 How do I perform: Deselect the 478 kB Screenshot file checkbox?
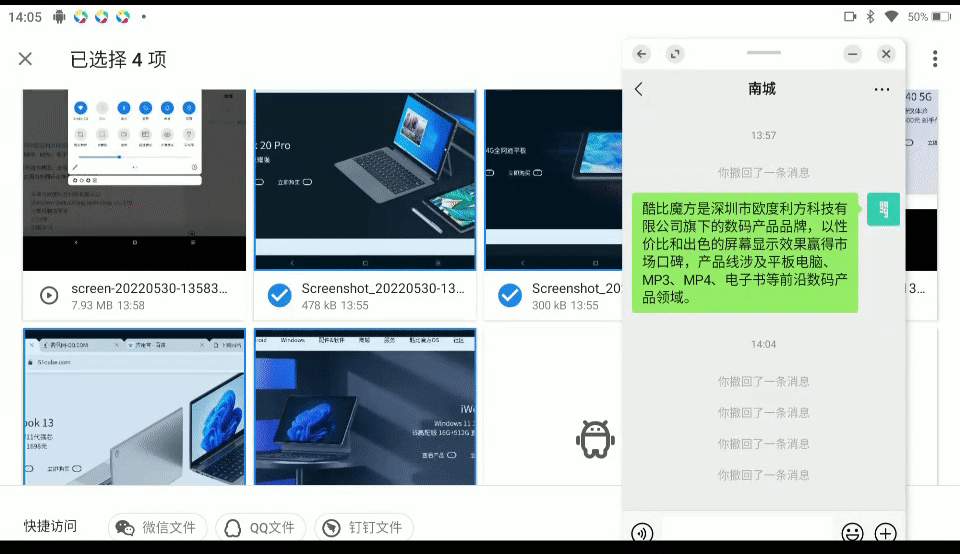[x=280, y=295]
